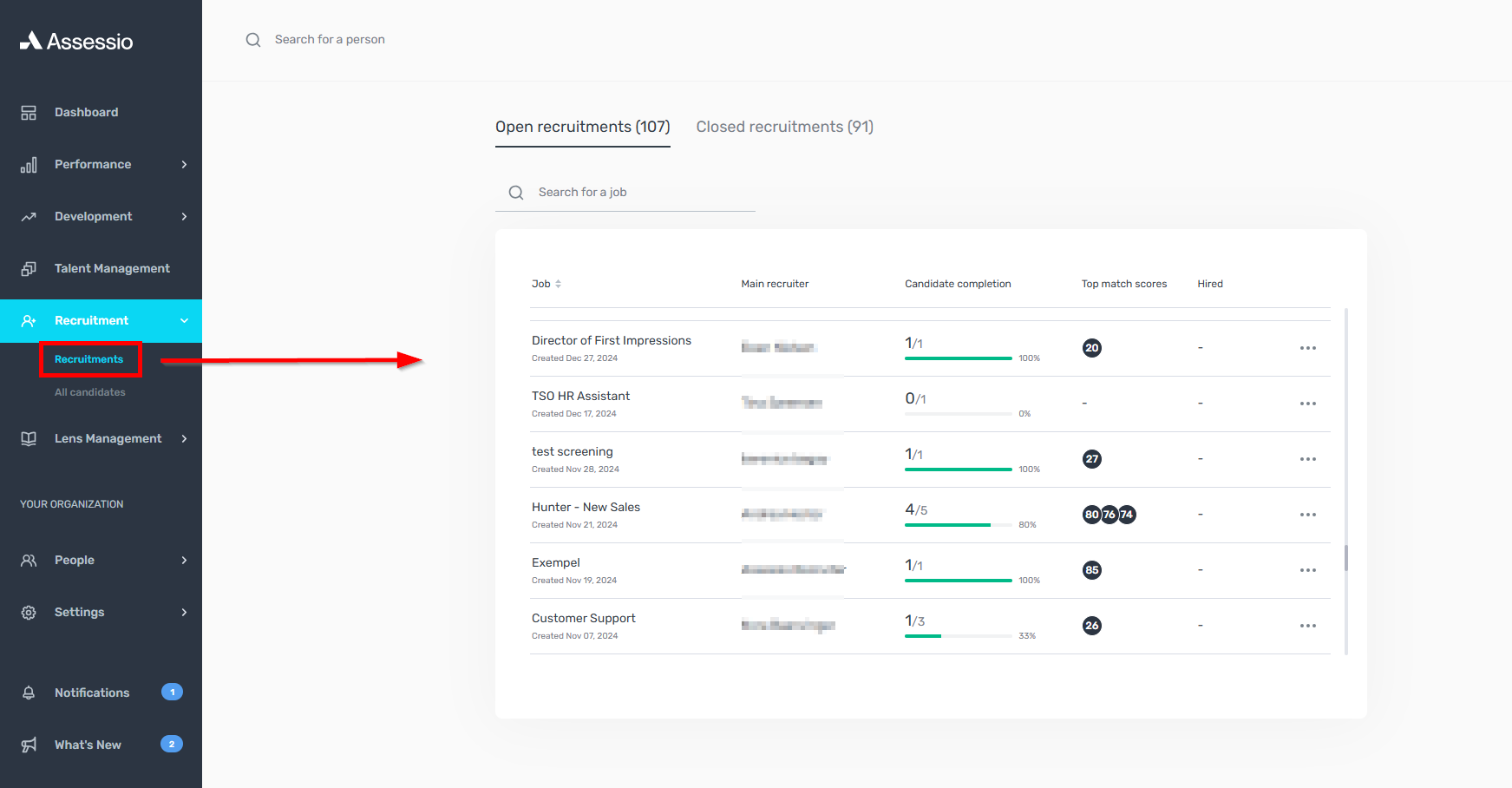Click the What's New megaphone icon

tap(29, 745)
